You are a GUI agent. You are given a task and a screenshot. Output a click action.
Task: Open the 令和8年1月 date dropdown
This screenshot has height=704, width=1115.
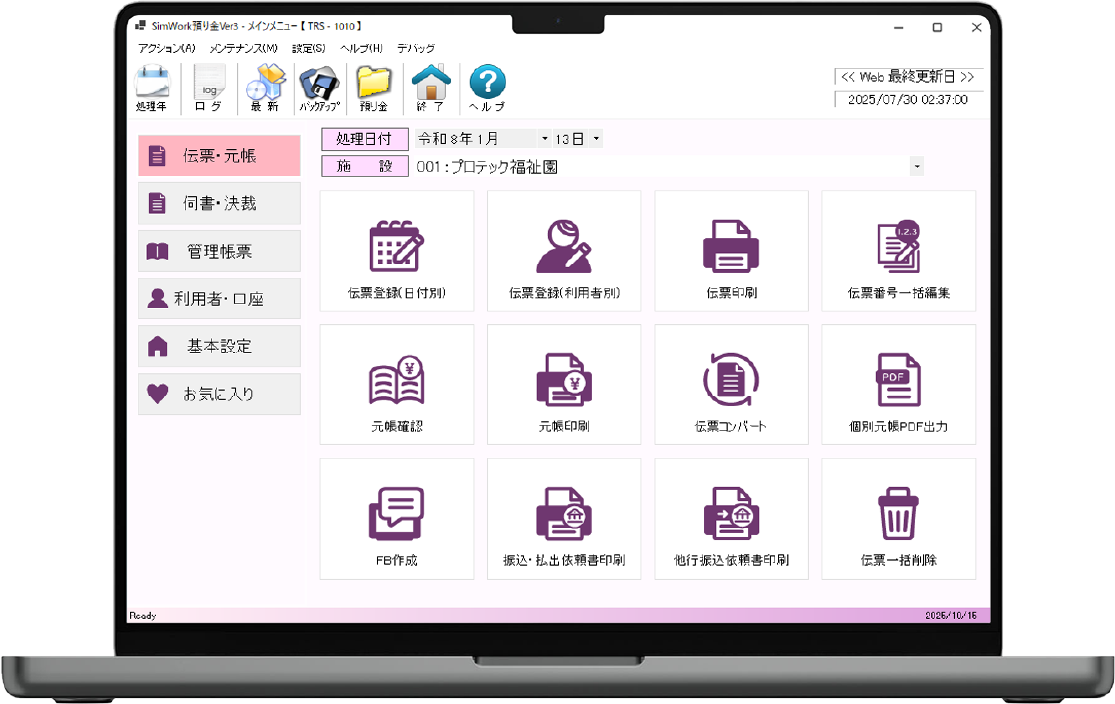[x=544, y=138]
